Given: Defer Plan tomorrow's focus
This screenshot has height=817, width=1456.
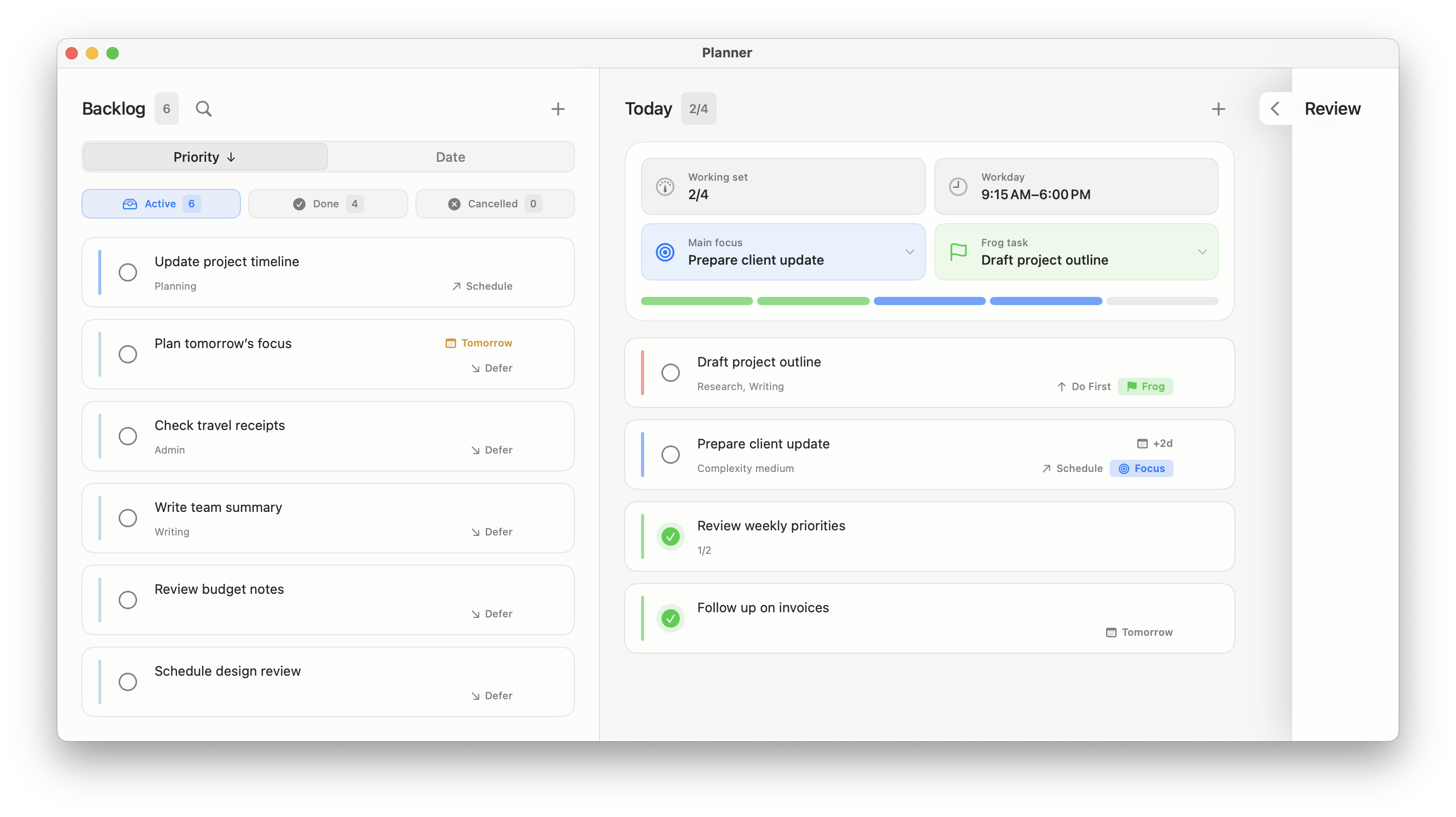Looking at the screenshot, I should pos(492,368).
